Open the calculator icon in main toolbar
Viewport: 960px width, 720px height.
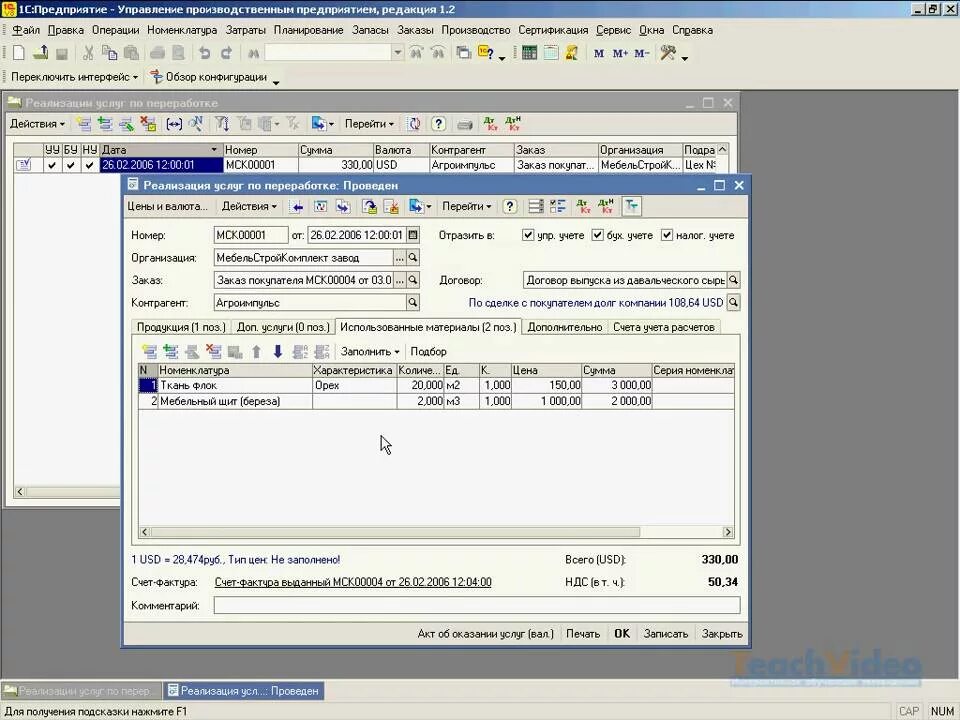pos(530,53)
